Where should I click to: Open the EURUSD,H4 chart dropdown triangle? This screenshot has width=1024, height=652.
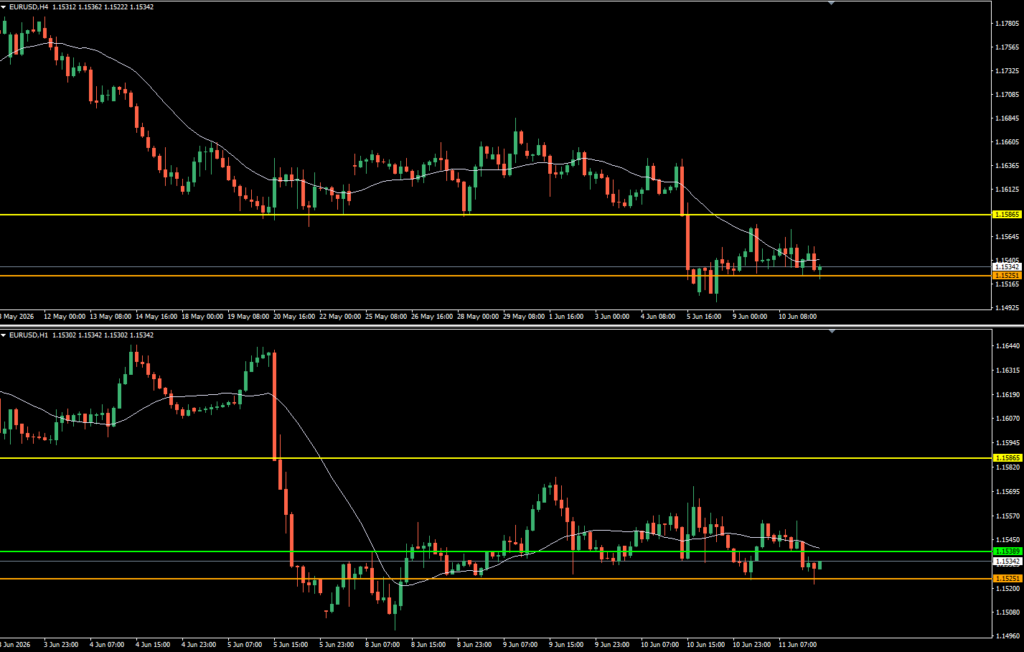pos(4,7)
